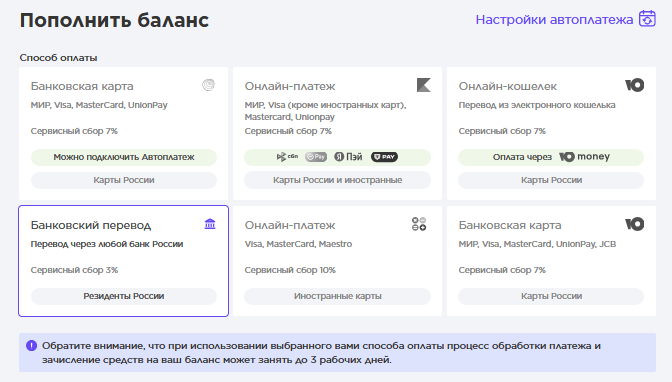This screenshot has height=382, width=672.
Task: Click the YooMoney money logo in the green badge
Action: point(584,157)
